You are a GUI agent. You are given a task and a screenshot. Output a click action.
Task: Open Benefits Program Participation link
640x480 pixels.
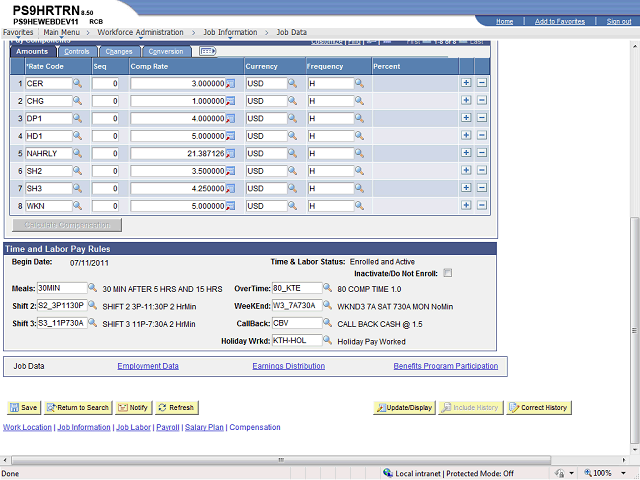point(446,366)
